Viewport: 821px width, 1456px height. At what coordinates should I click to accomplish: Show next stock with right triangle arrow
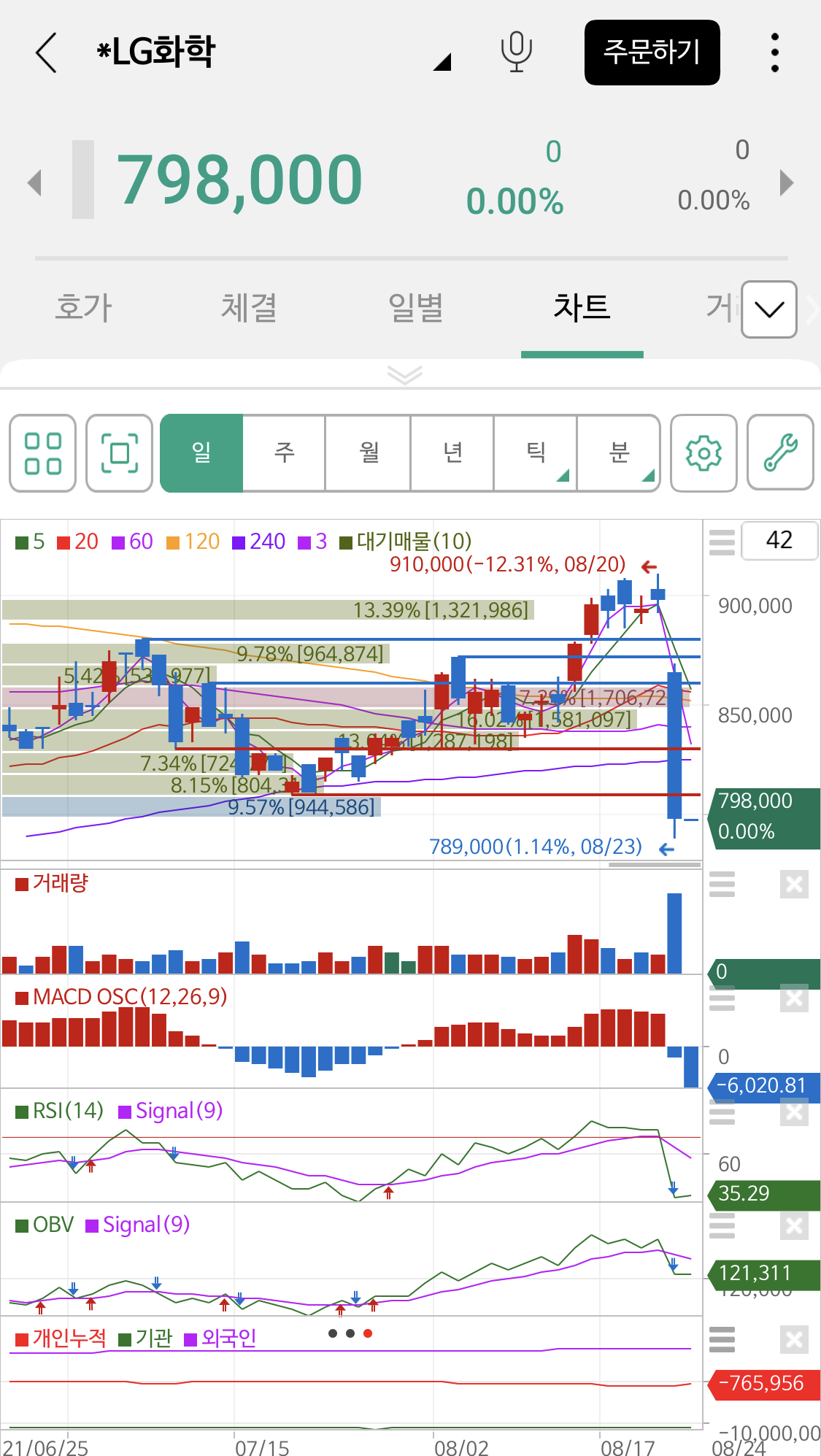coord(786,182)
